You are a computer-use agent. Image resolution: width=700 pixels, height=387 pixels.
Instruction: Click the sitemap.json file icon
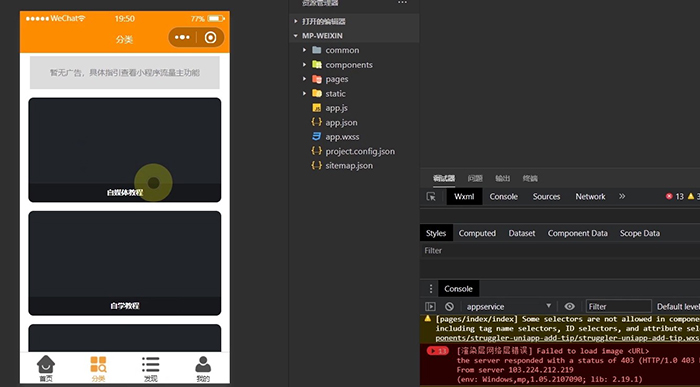(x=317, y=165)
